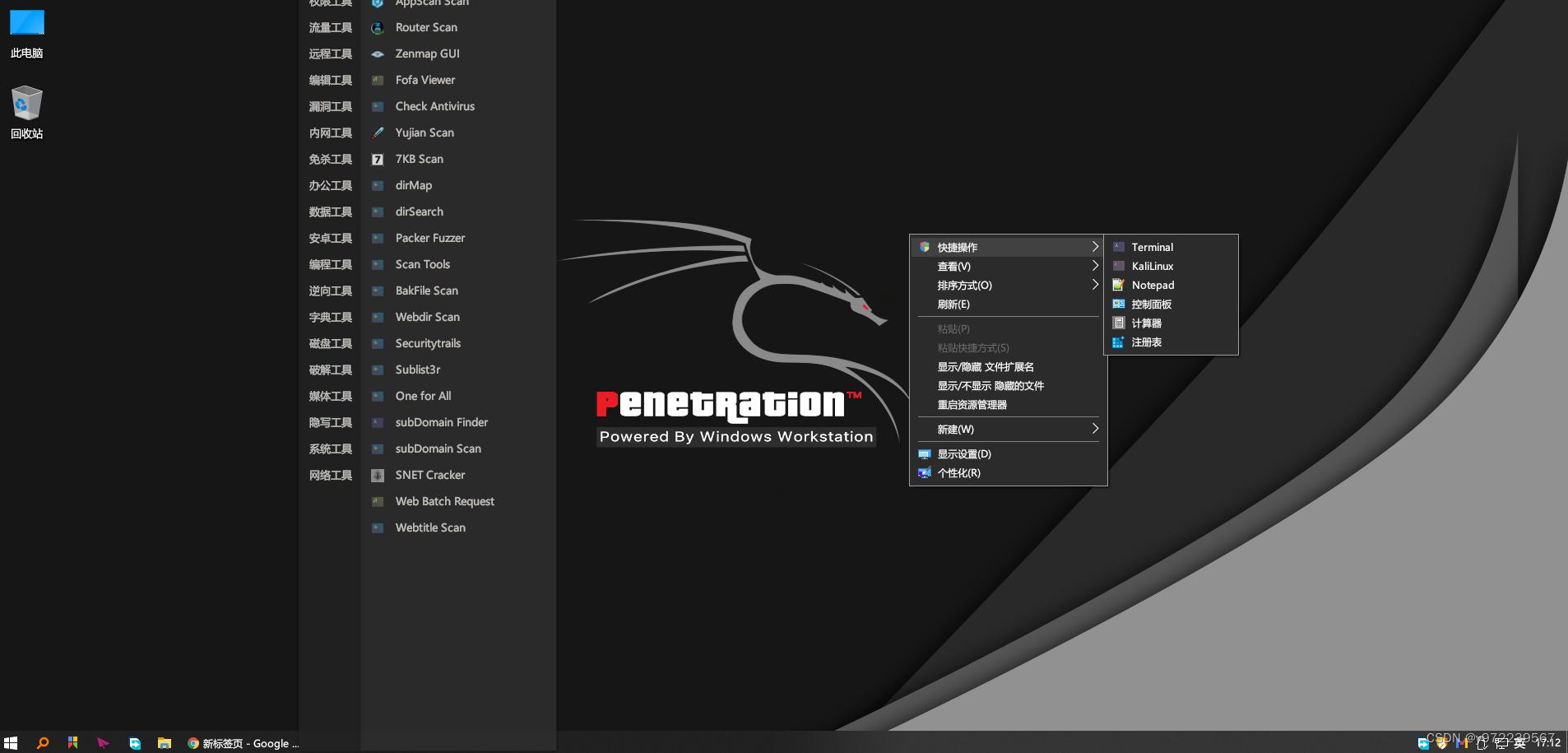Open the 远程工具 category

click(331, 54)
